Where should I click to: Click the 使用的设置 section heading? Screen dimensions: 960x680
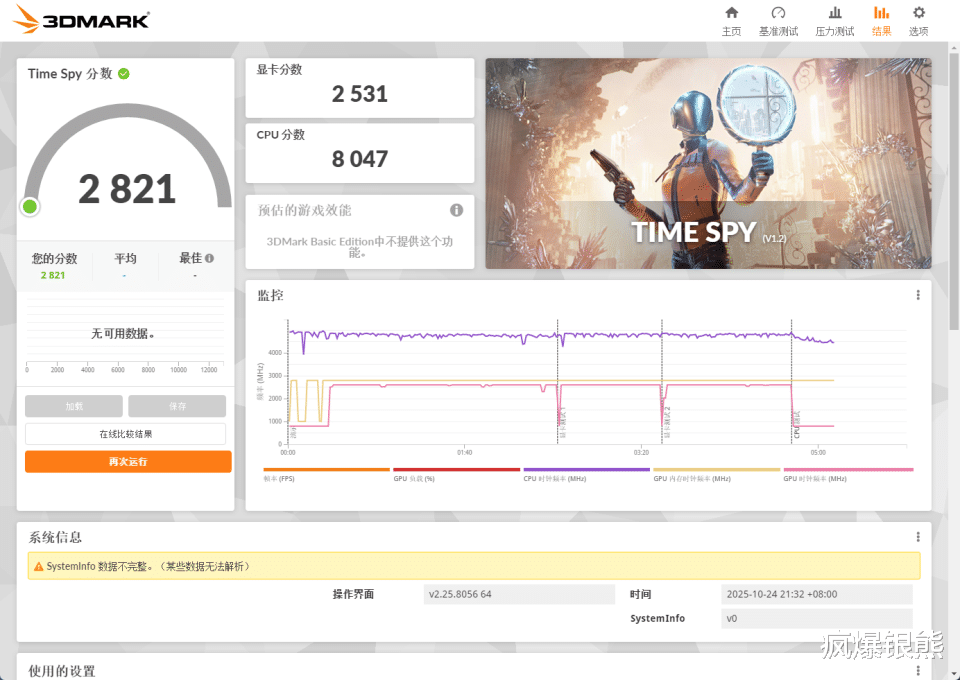(62, 671)
